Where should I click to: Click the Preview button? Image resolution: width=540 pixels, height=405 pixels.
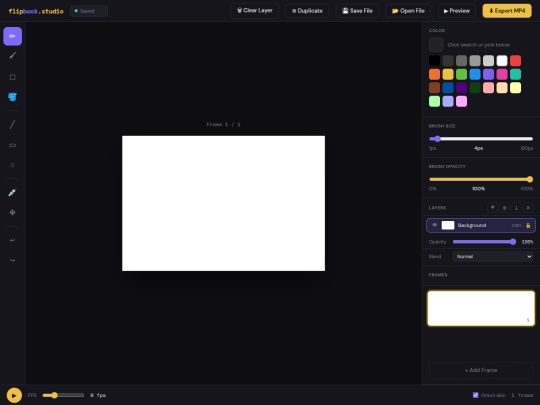tap(457, 11)
